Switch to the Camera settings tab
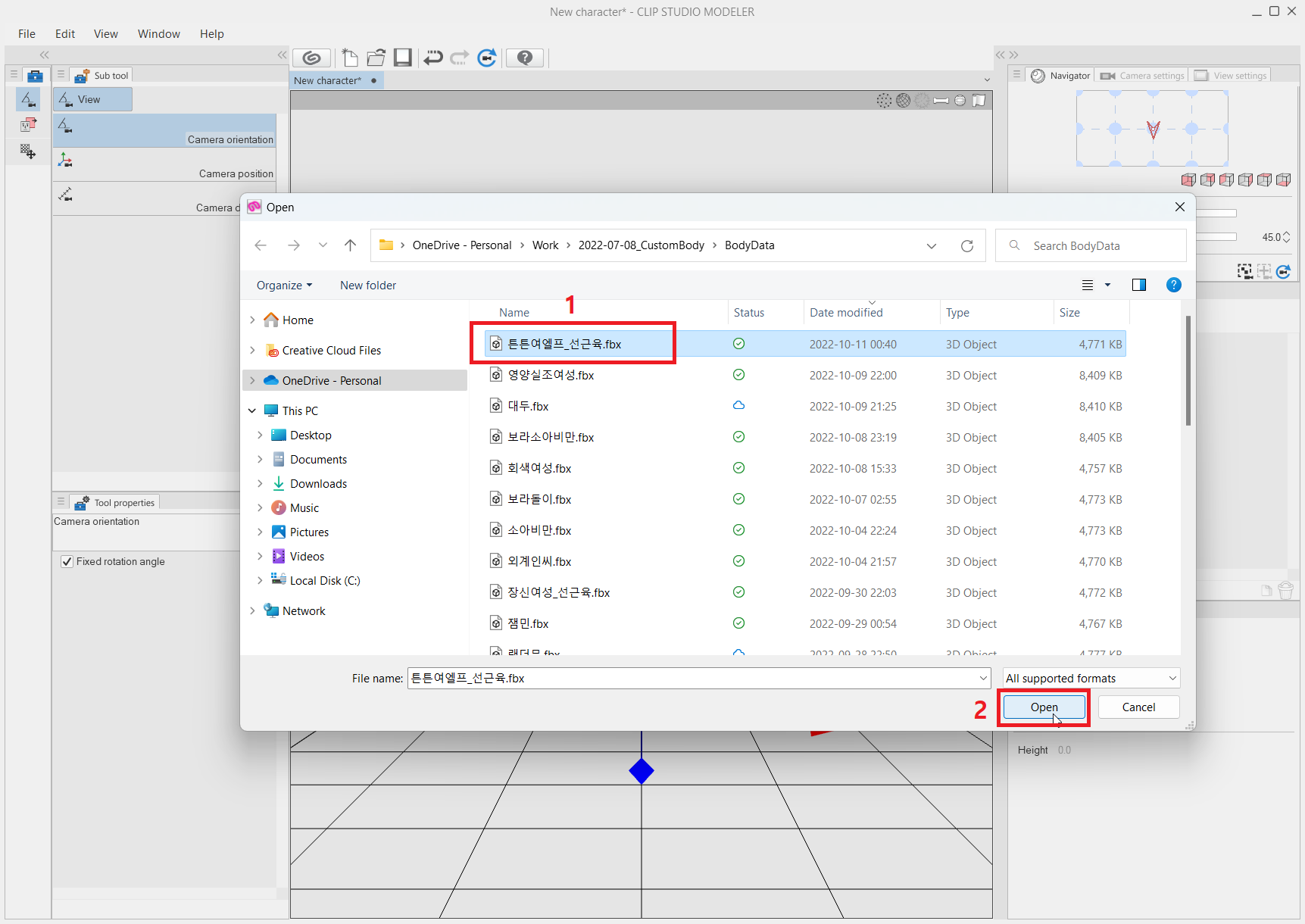The image size is (1305, 924). pos(1143,76)
